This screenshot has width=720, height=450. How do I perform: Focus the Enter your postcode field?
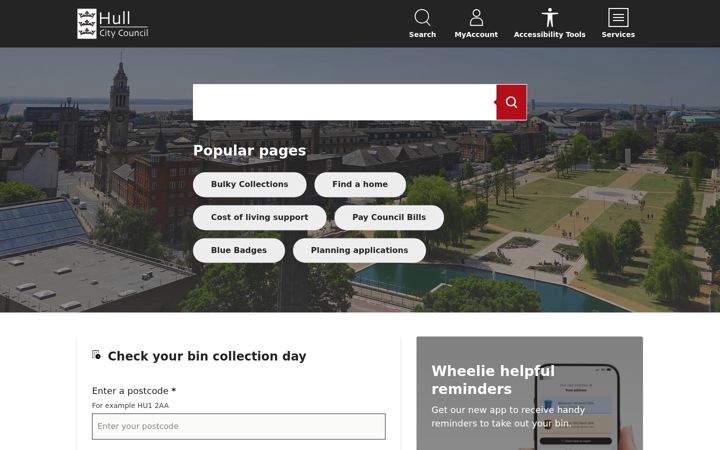point(239,426)
